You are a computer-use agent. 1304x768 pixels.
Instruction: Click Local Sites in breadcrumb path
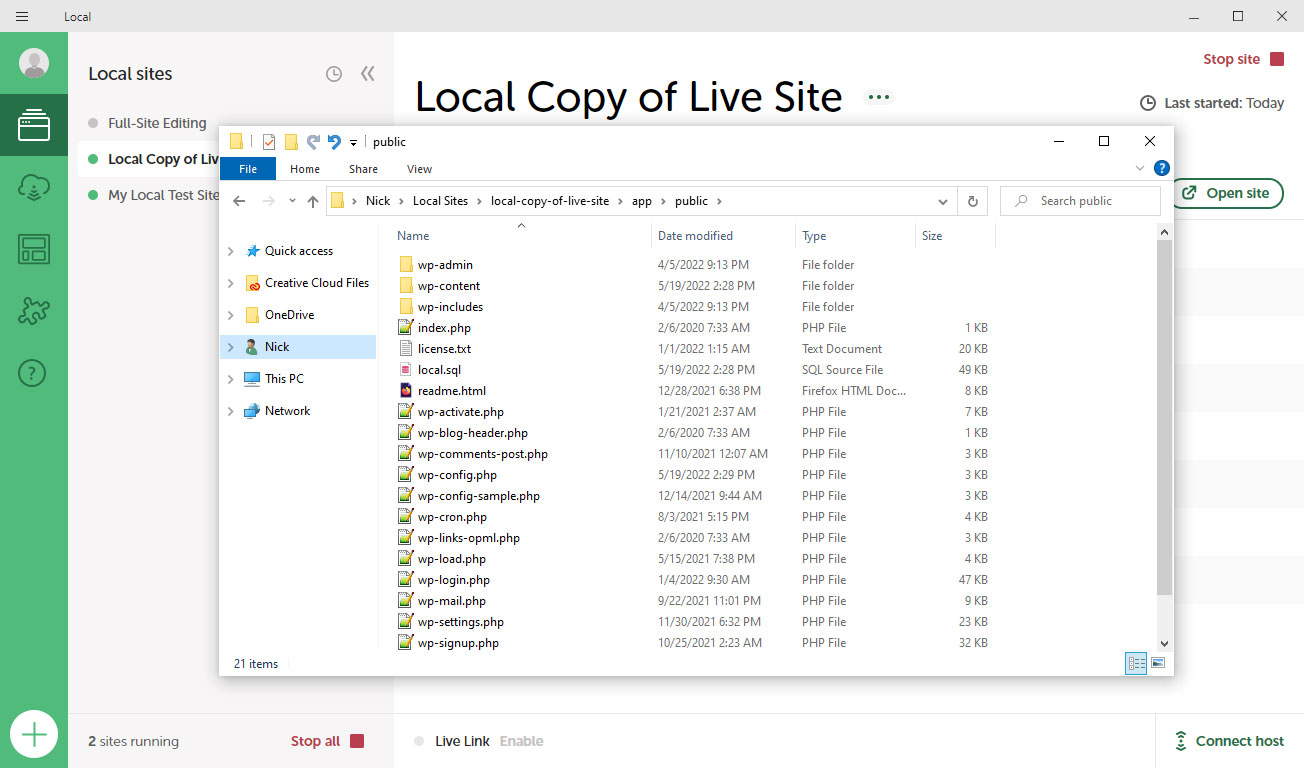(440, 201)
